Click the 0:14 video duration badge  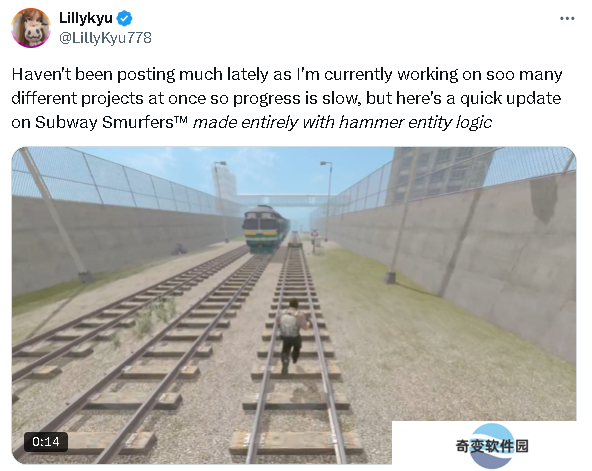(x=46, y=442)
